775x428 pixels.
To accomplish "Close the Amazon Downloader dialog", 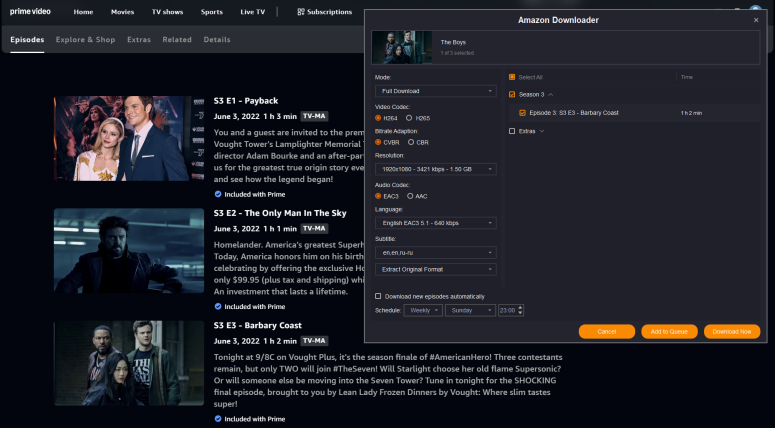I will tap(755, 20).
